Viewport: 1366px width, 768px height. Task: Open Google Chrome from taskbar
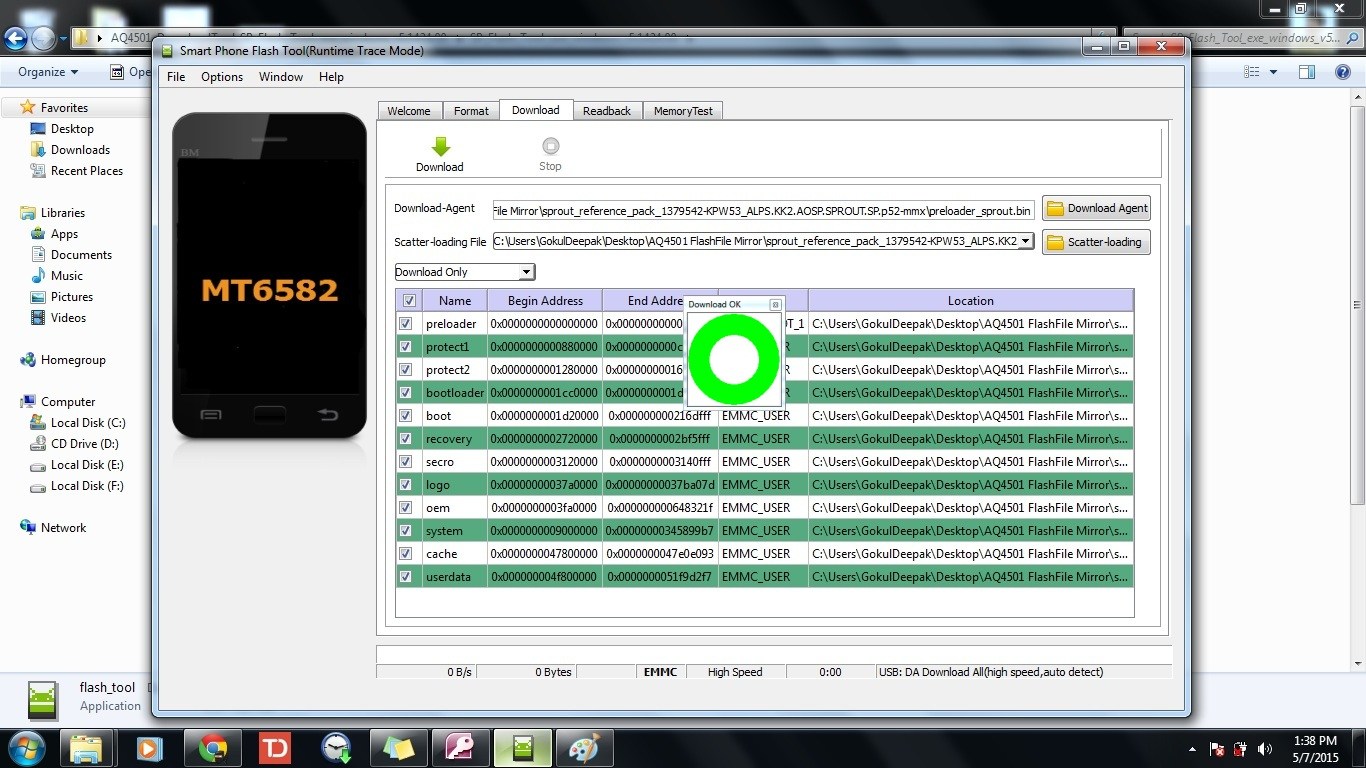(x=212, y=748)
